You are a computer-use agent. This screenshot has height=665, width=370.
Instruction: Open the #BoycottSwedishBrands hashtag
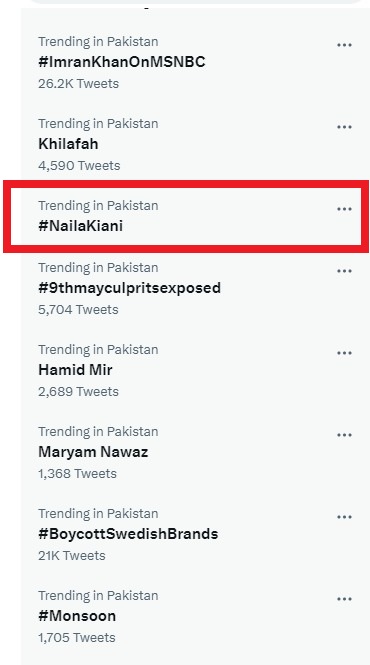[x=128, y=534]
